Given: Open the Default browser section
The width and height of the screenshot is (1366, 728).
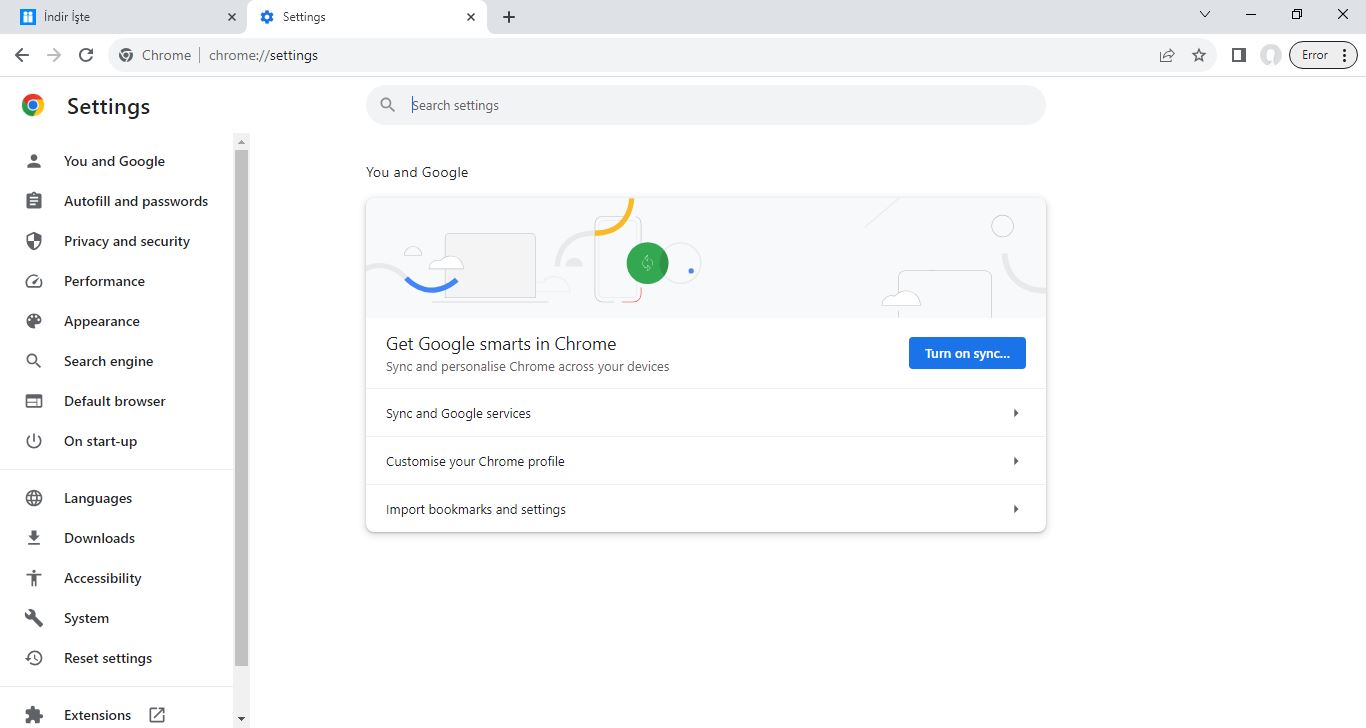Looking at the screenshot, I should (x=115, y=401).
